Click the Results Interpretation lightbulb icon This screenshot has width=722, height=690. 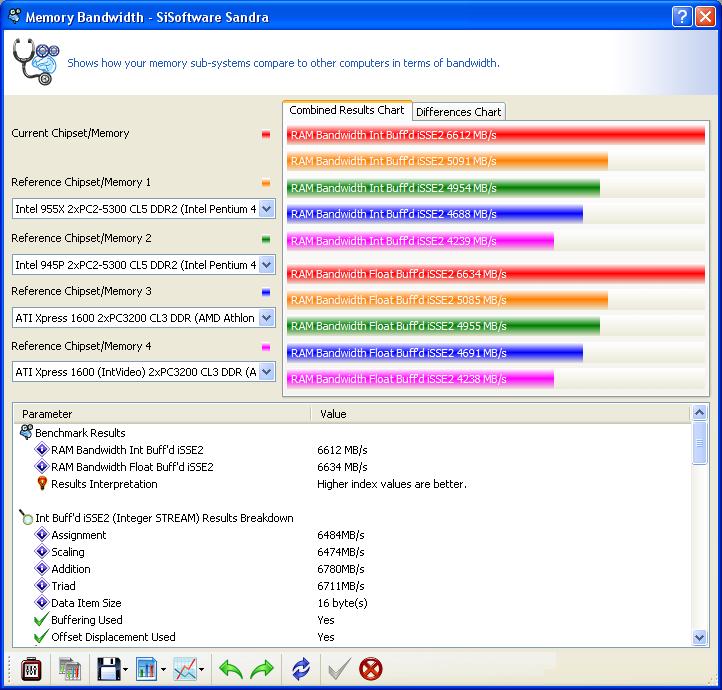coord(42,483)
